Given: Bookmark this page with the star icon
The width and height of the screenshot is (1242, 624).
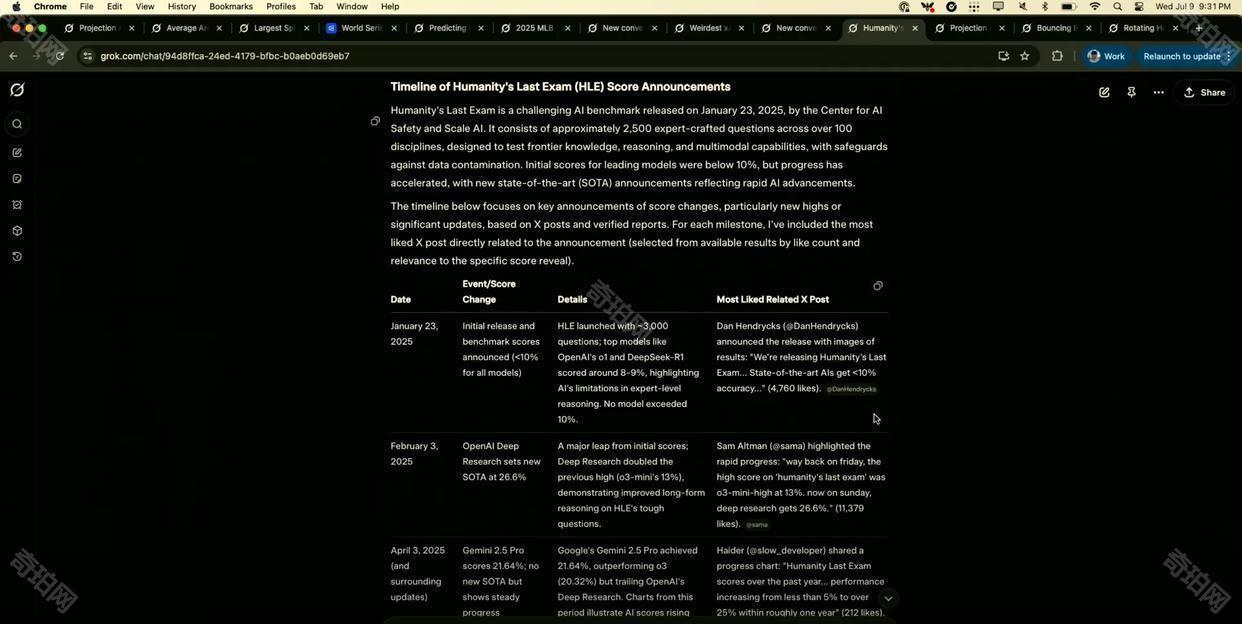Looking at the screenshot, I should click(x=1025, y=56).
